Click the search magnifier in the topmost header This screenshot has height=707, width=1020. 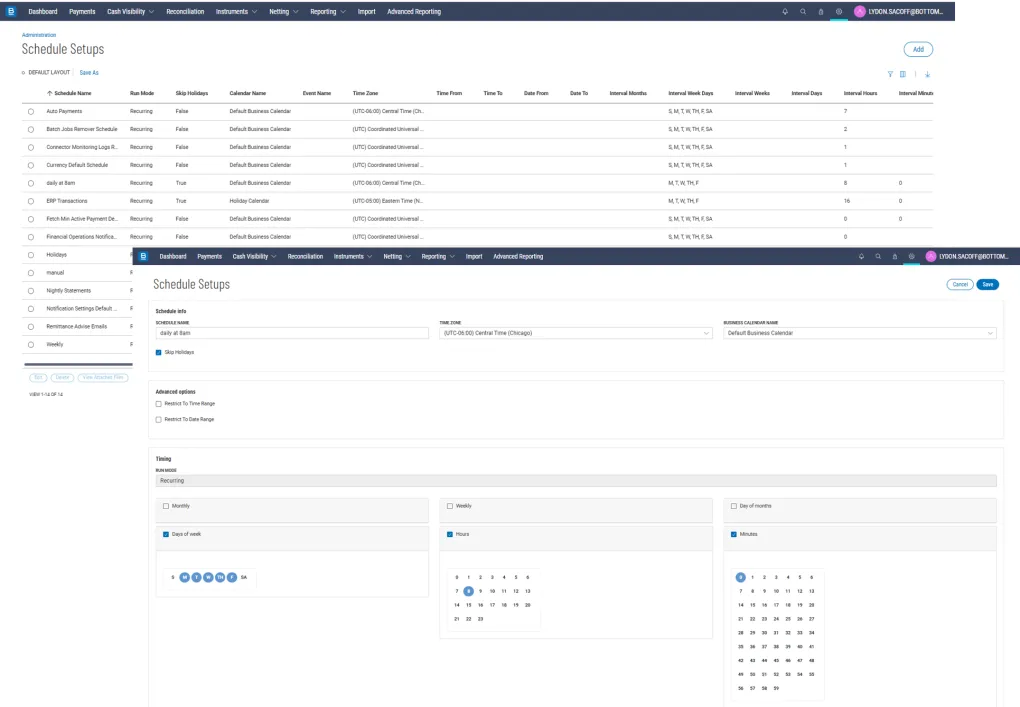803,12
